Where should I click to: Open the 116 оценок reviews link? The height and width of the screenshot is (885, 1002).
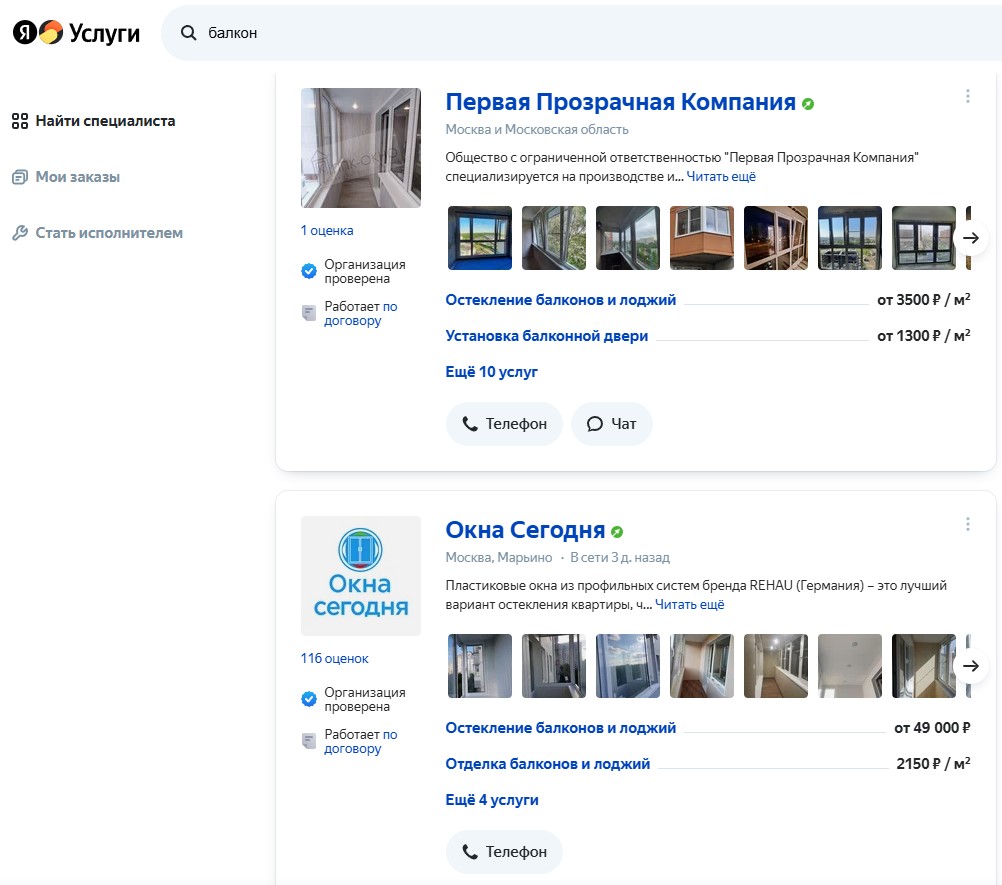tap(334, 659)
